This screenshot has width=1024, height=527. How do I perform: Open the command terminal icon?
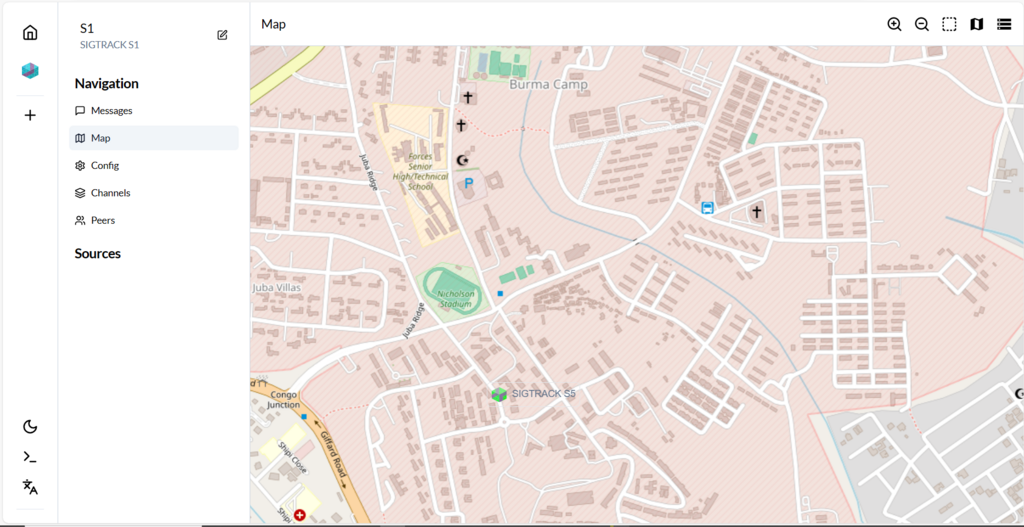pyautogui.click(x=30, y=457)
